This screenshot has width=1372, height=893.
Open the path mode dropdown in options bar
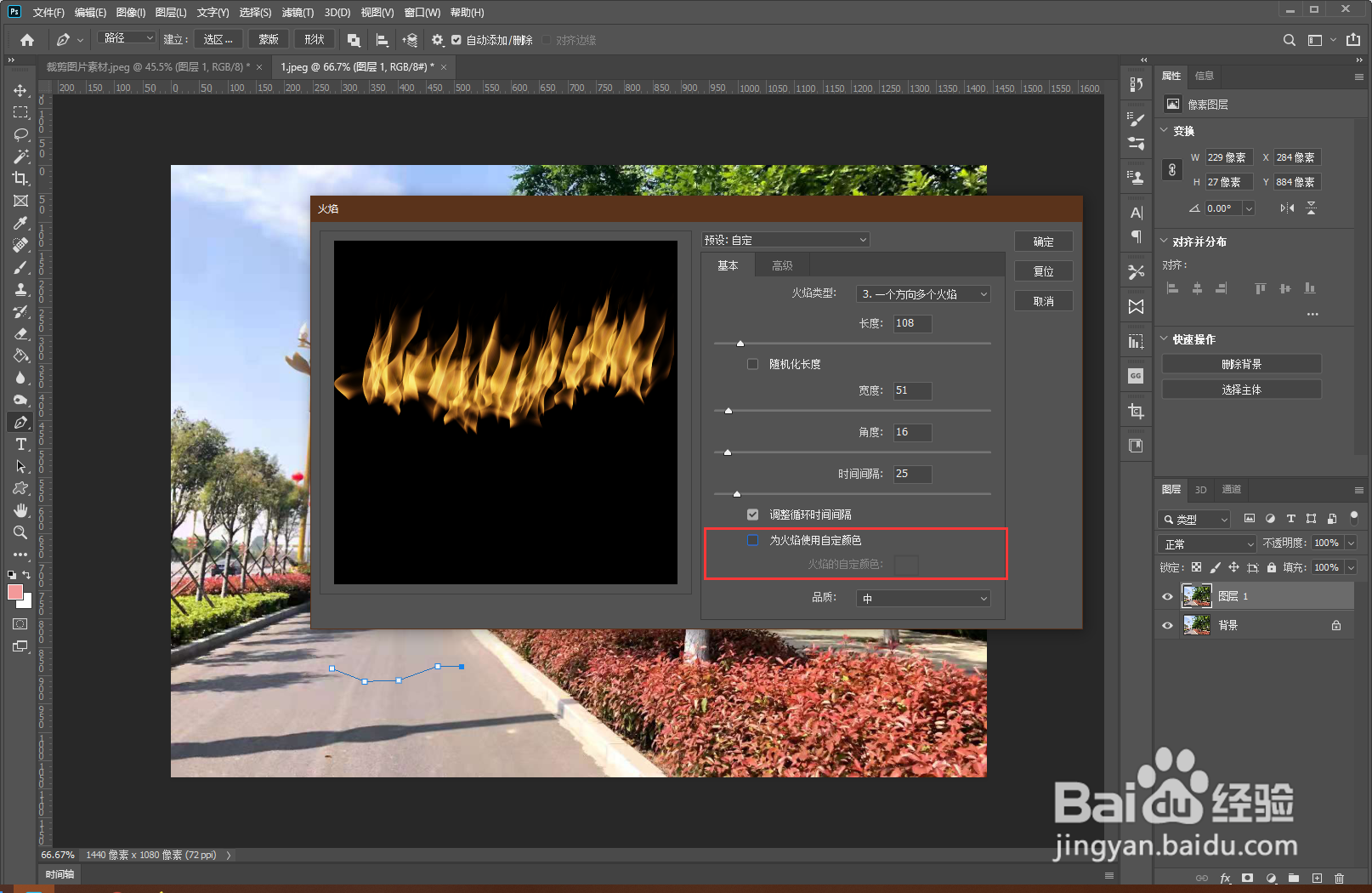click(127, 39)
